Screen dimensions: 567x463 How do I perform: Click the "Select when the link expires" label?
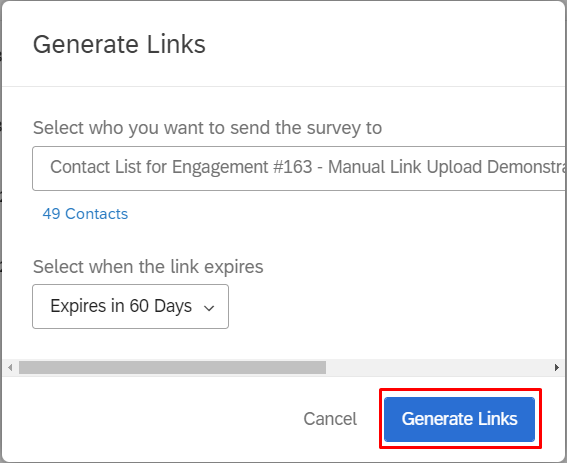[148, 267]
